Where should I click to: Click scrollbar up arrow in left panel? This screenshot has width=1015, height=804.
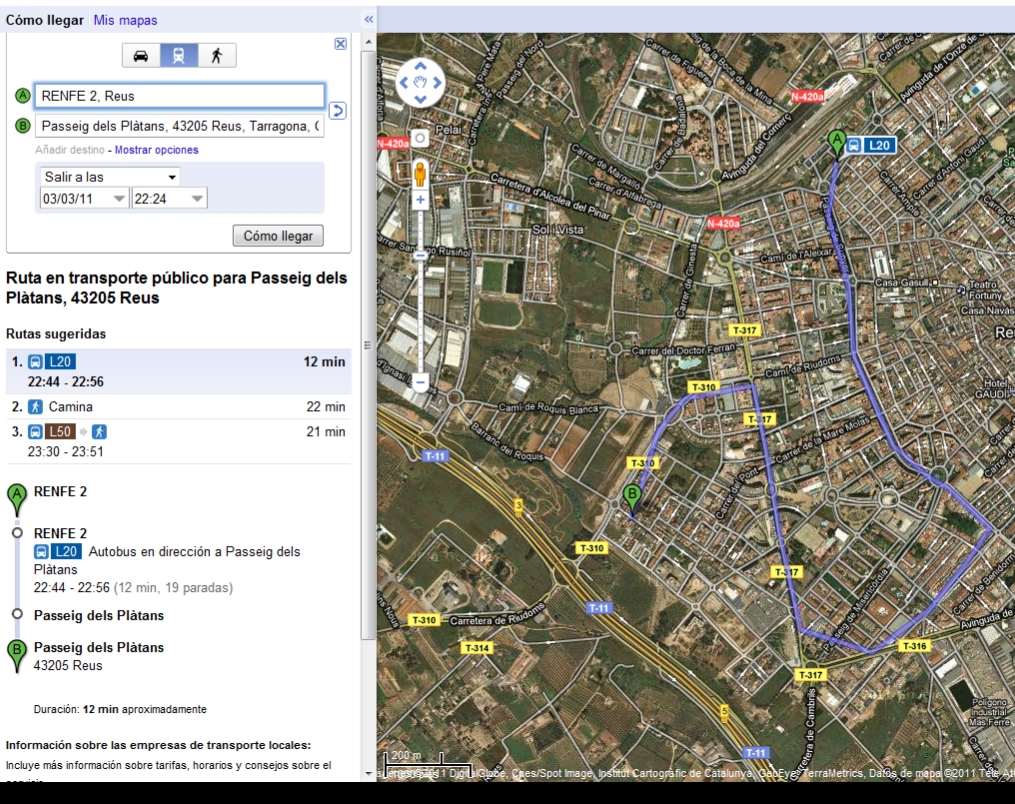coord(368,42)
